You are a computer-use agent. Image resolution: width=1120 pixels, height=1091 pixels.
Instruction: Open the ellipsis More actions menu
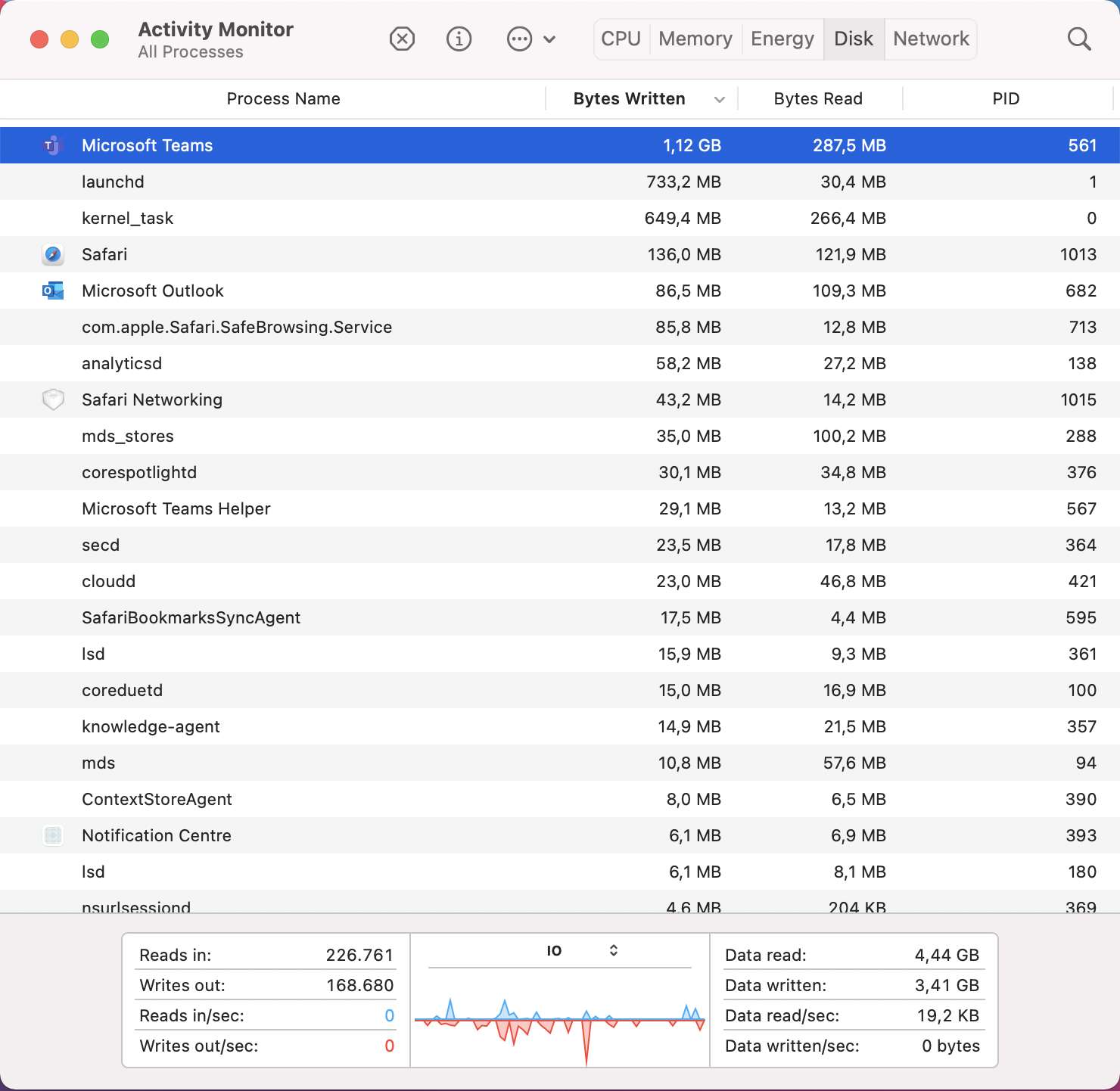[x=531, y=39]
